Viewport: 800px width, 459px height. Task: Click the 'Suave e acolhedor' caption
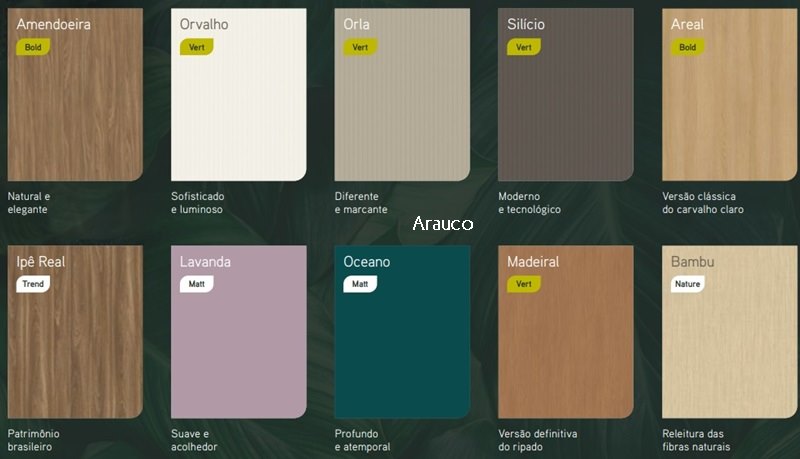pos(194,440)
